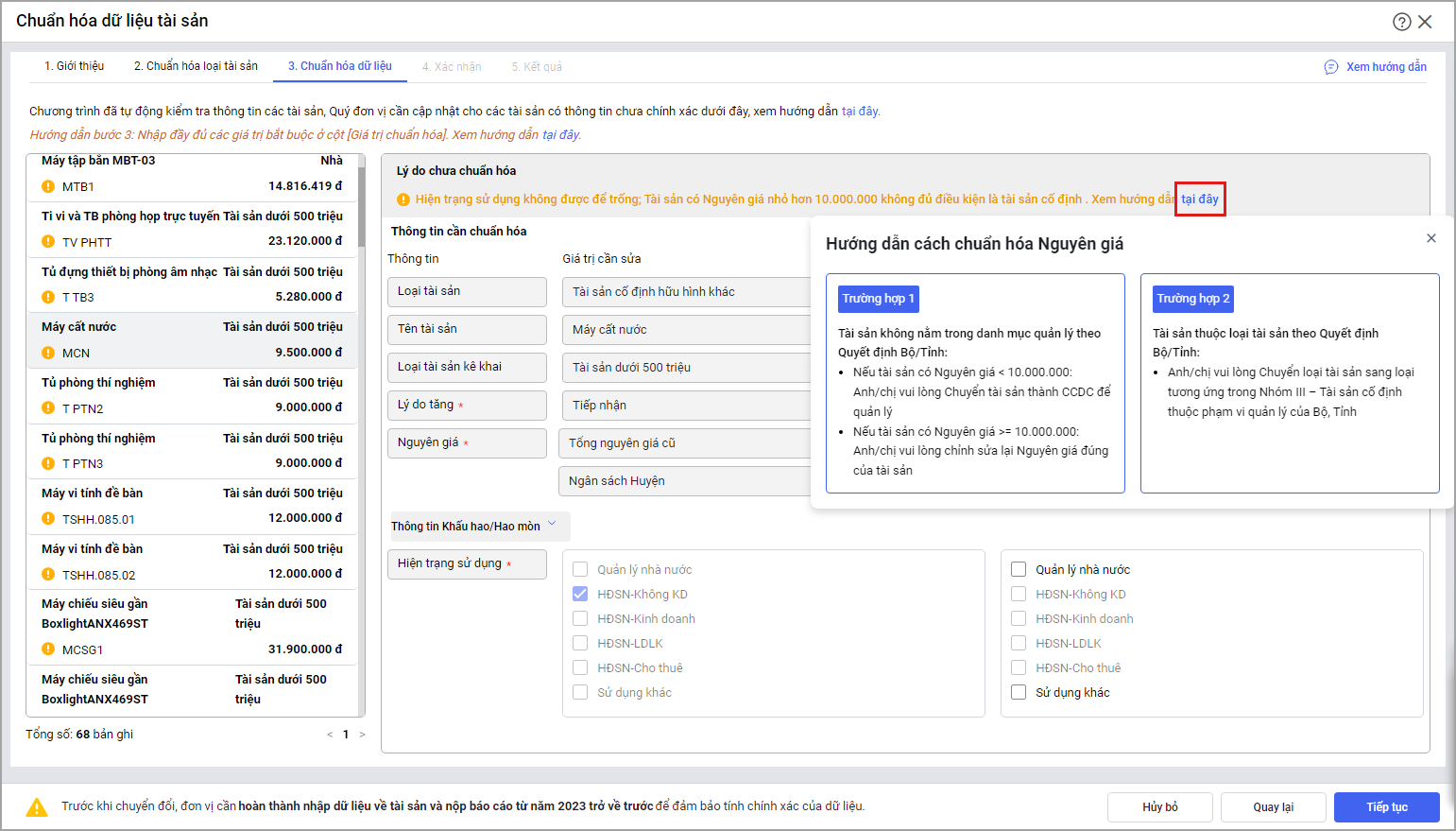
Task: Collapse the Thông tin Khấu hao/Hao mòn section
Action: (x=552, y=525)
